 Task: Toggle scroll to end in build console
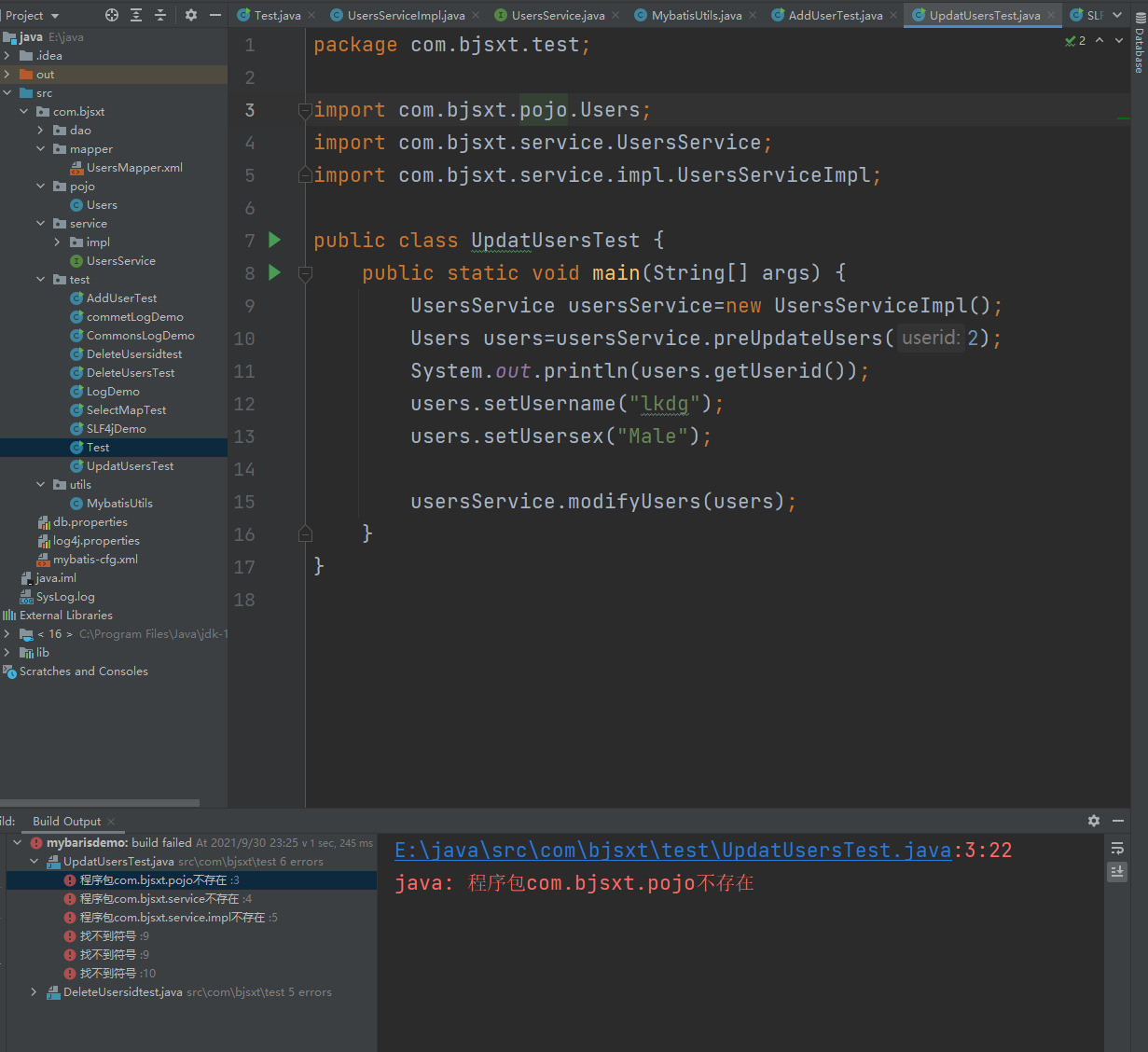tap(1117, 871)
